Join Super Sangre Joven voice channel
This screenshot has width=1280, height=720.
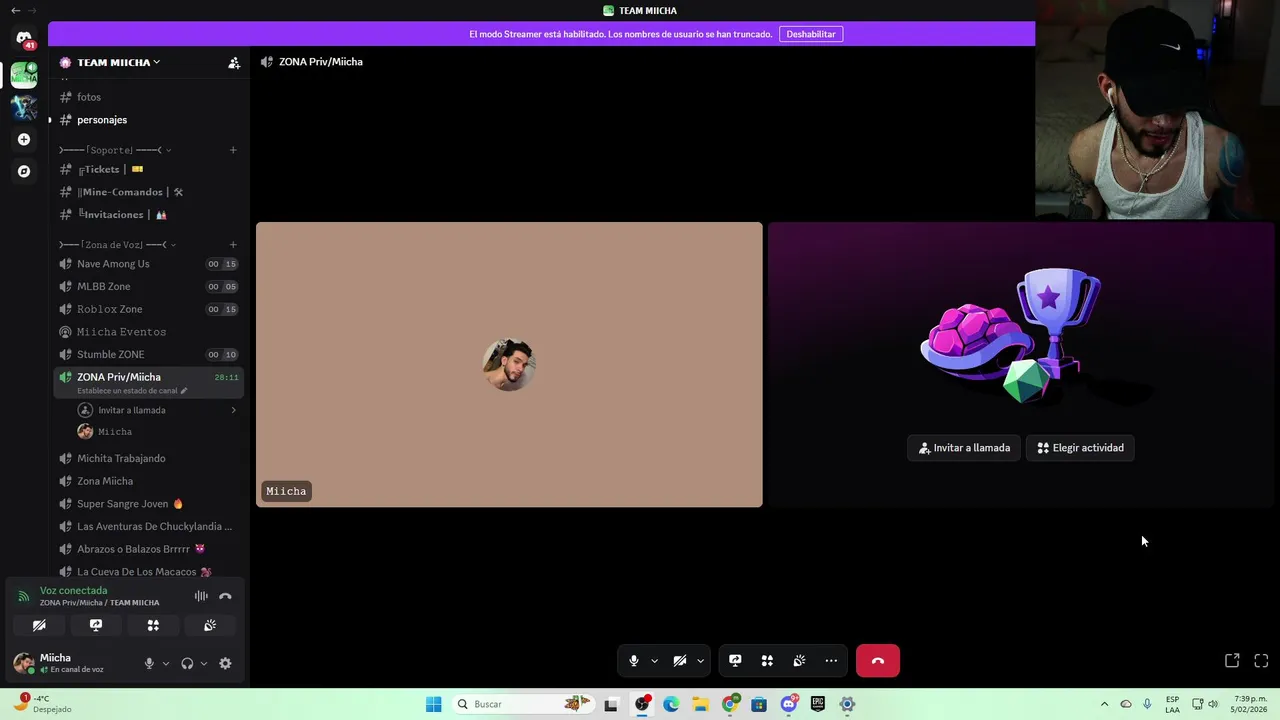[150, 504]
